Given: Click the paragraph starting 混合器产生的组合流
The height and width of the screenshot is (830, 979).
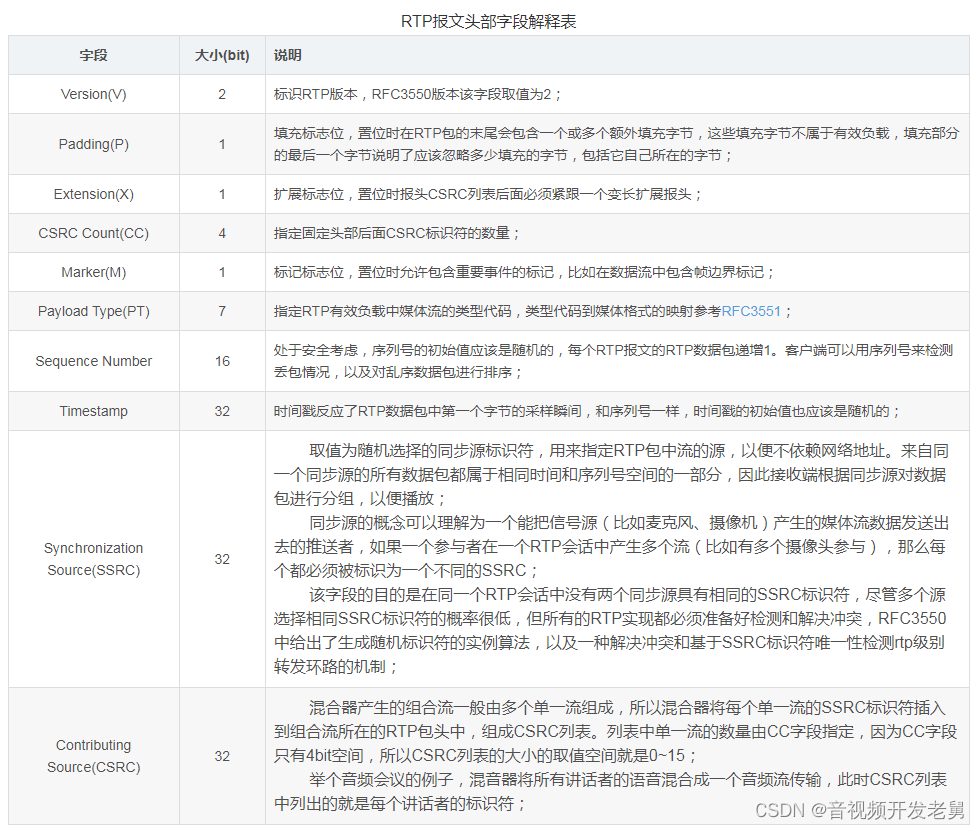Looking at the screenshot, I should pos(615,732).
